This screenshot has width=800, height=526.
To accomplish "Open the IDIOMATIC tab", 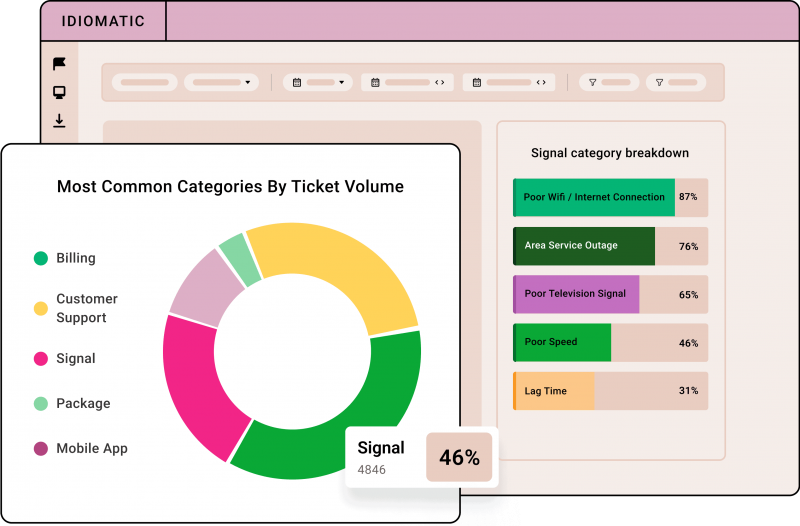I will 103,21.
